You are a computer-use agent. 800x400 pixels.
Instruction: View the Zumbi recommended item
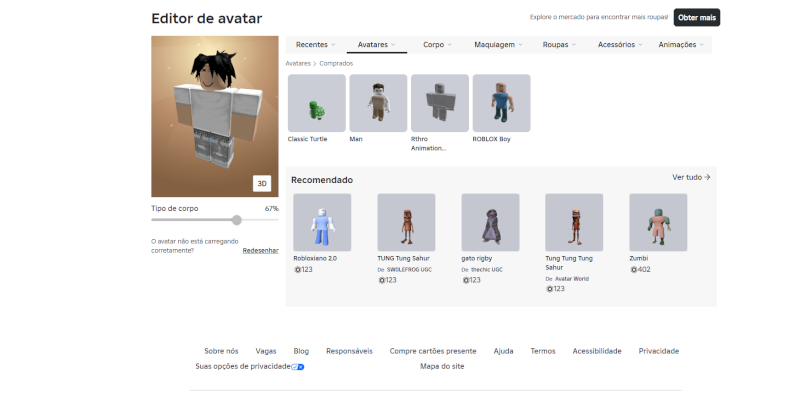coord(658,222)
